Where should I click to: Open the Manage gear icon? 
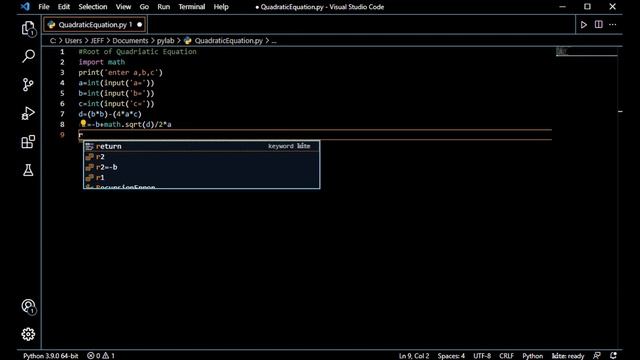(x=28, y=334)
